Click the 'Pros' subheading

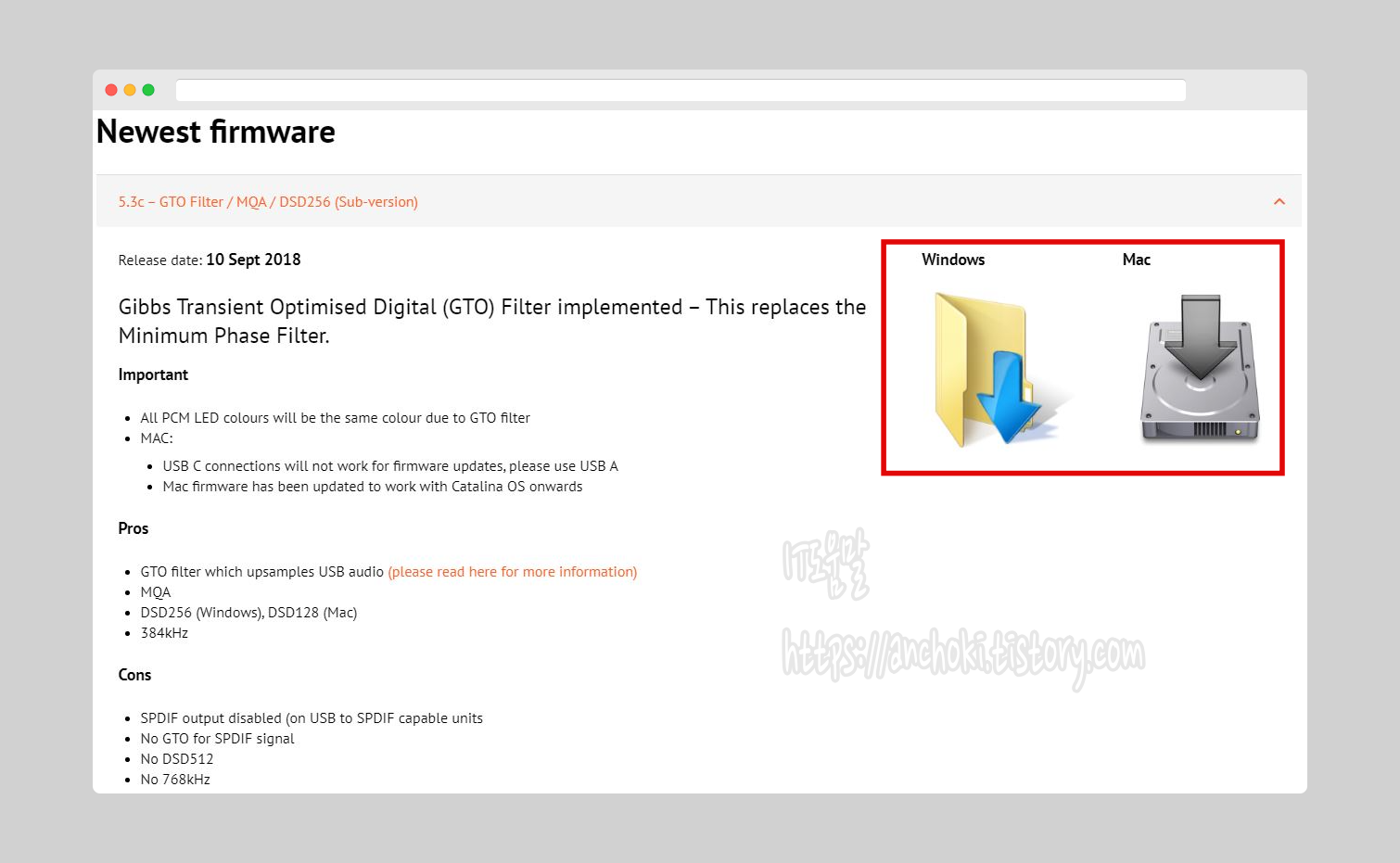pos(134,528)
